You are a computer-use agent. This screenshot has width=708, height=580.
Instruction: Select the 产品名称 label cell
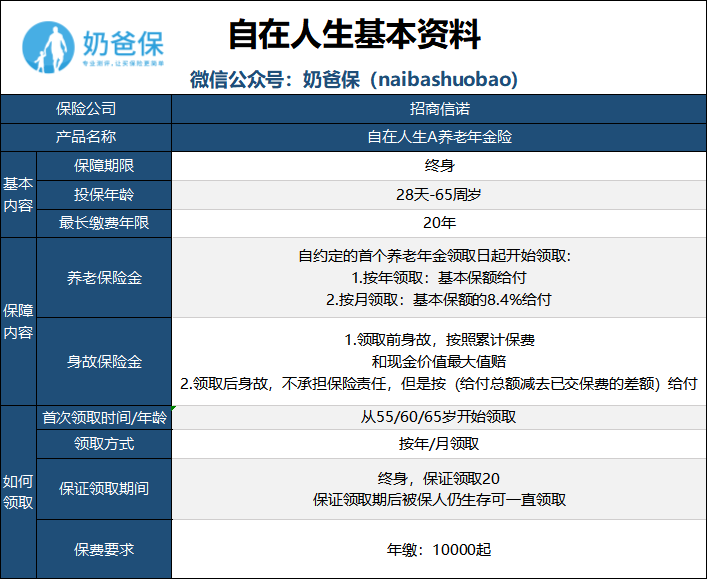point(86,137)
